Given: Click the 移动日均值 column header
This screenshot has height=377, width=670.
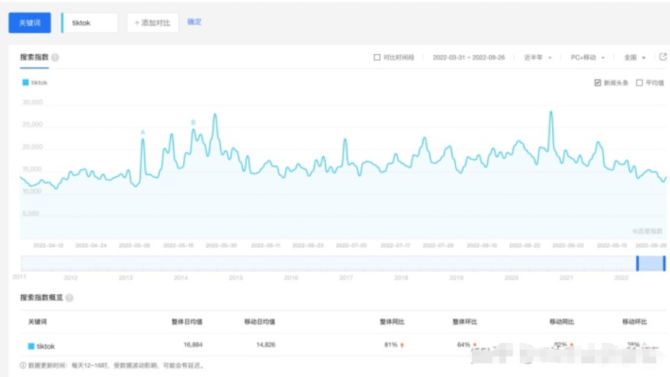Looking at the screenshot, I should [x=259, y=322].
